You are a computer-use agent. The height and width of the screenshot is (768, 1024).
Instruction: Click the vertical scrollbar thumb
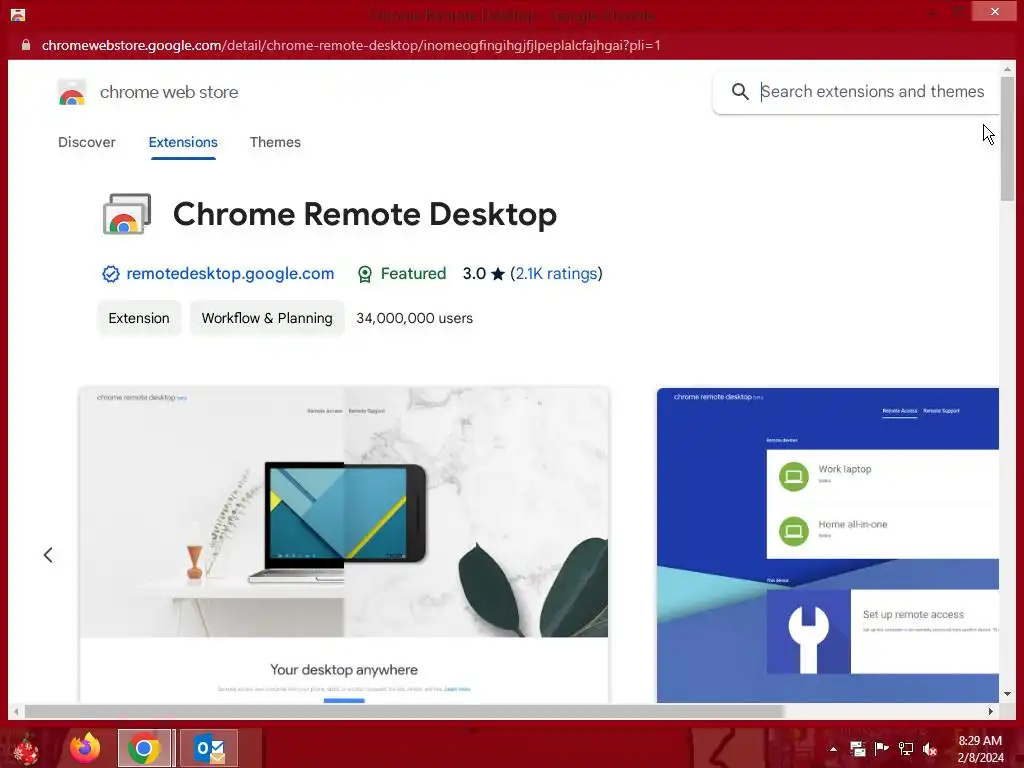click(1007, 138)
